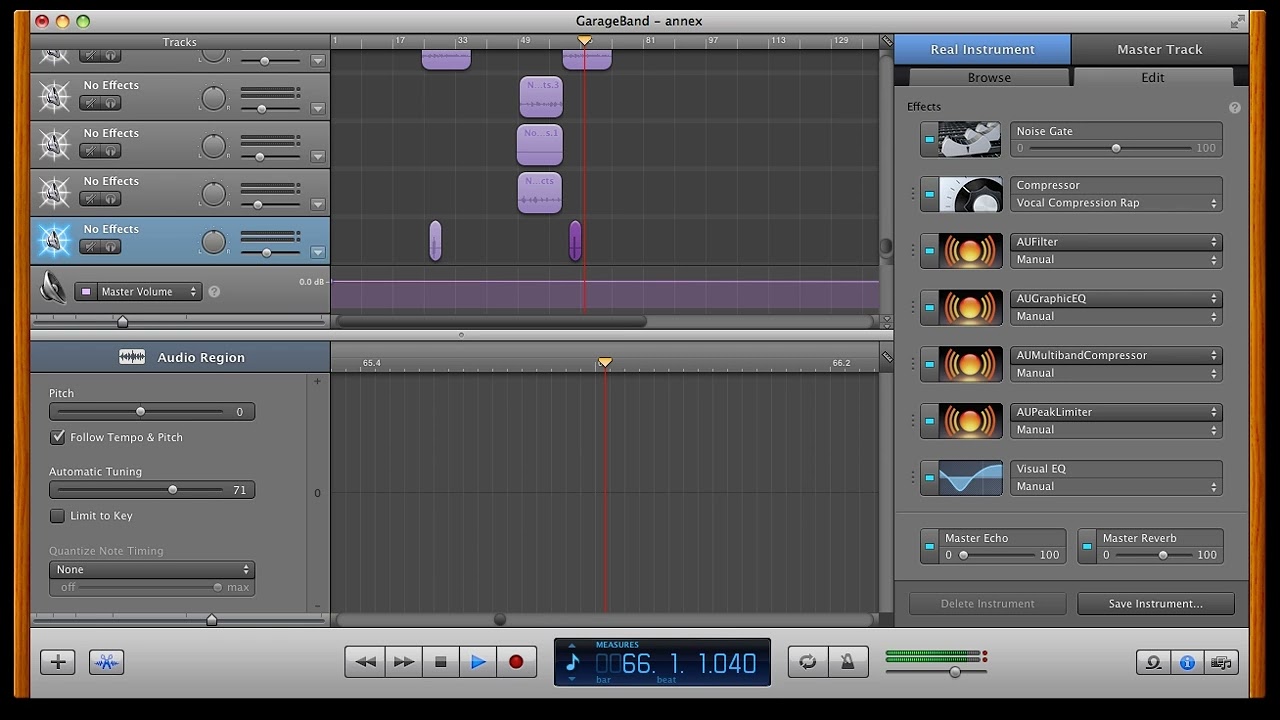Open the AUGraphicEQ effect editor icon

point(970,308)
